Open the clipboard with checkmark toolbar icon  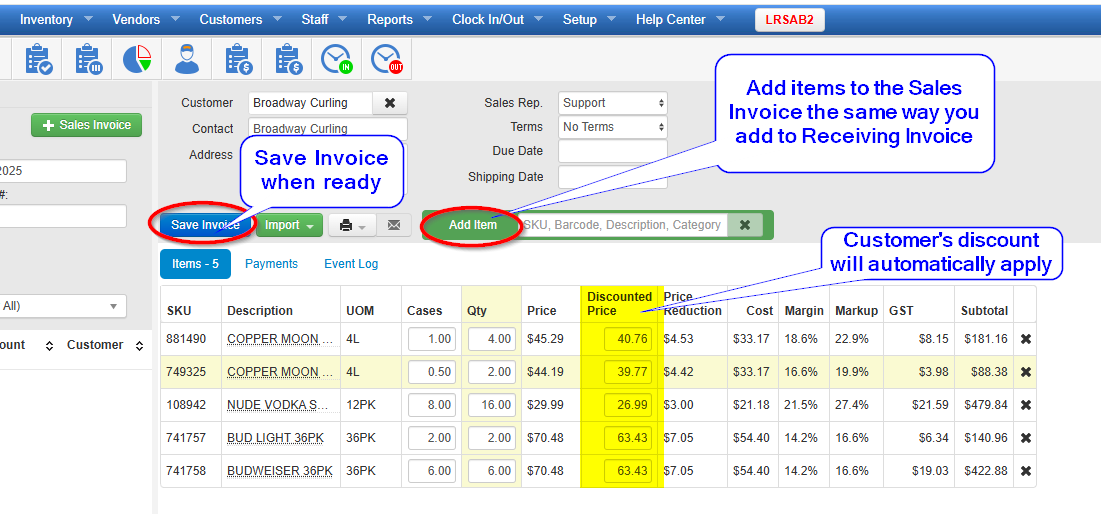tap(37, 60)
